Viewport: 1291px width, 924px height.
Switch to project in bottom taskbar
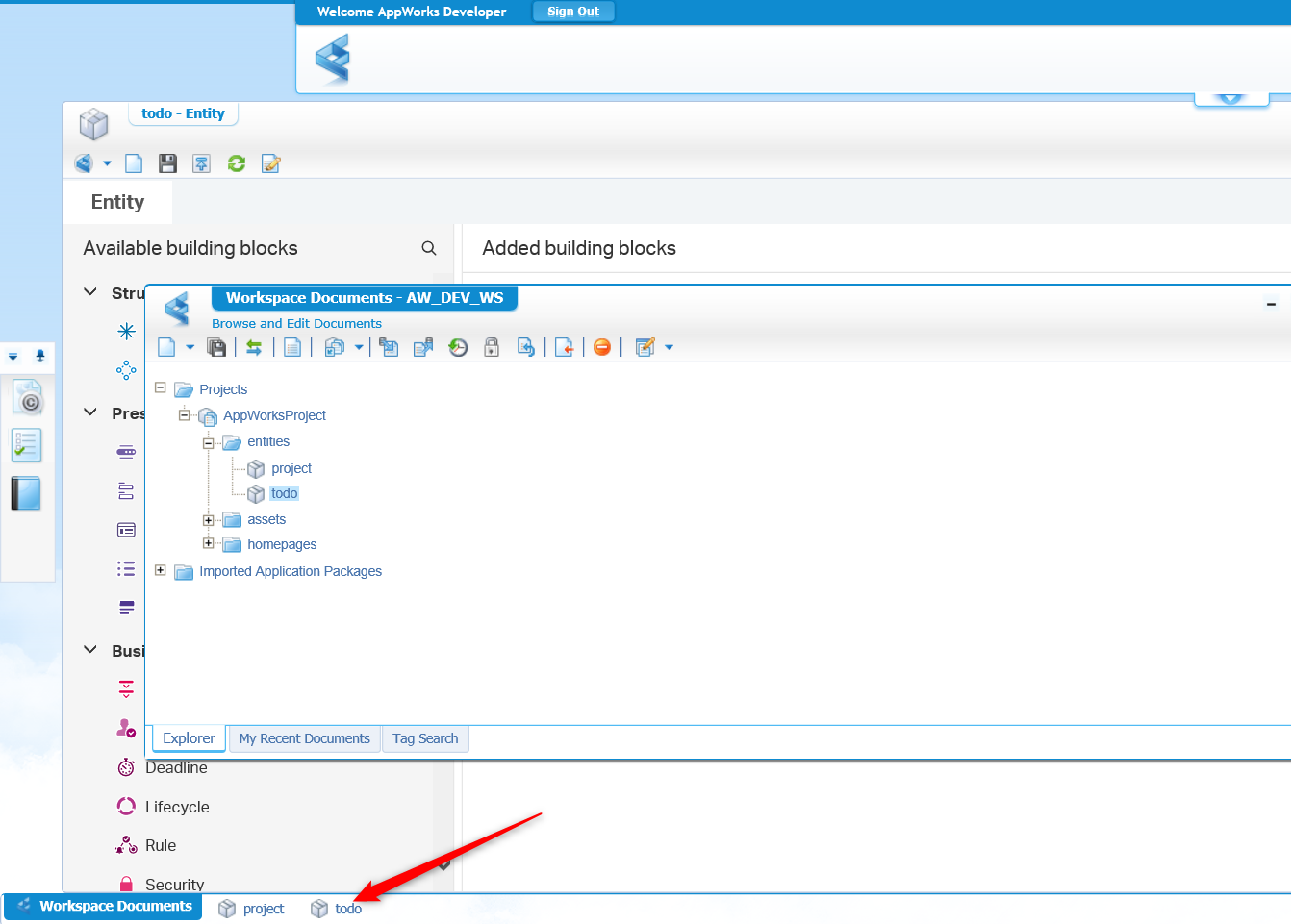(x=252, y=909)
